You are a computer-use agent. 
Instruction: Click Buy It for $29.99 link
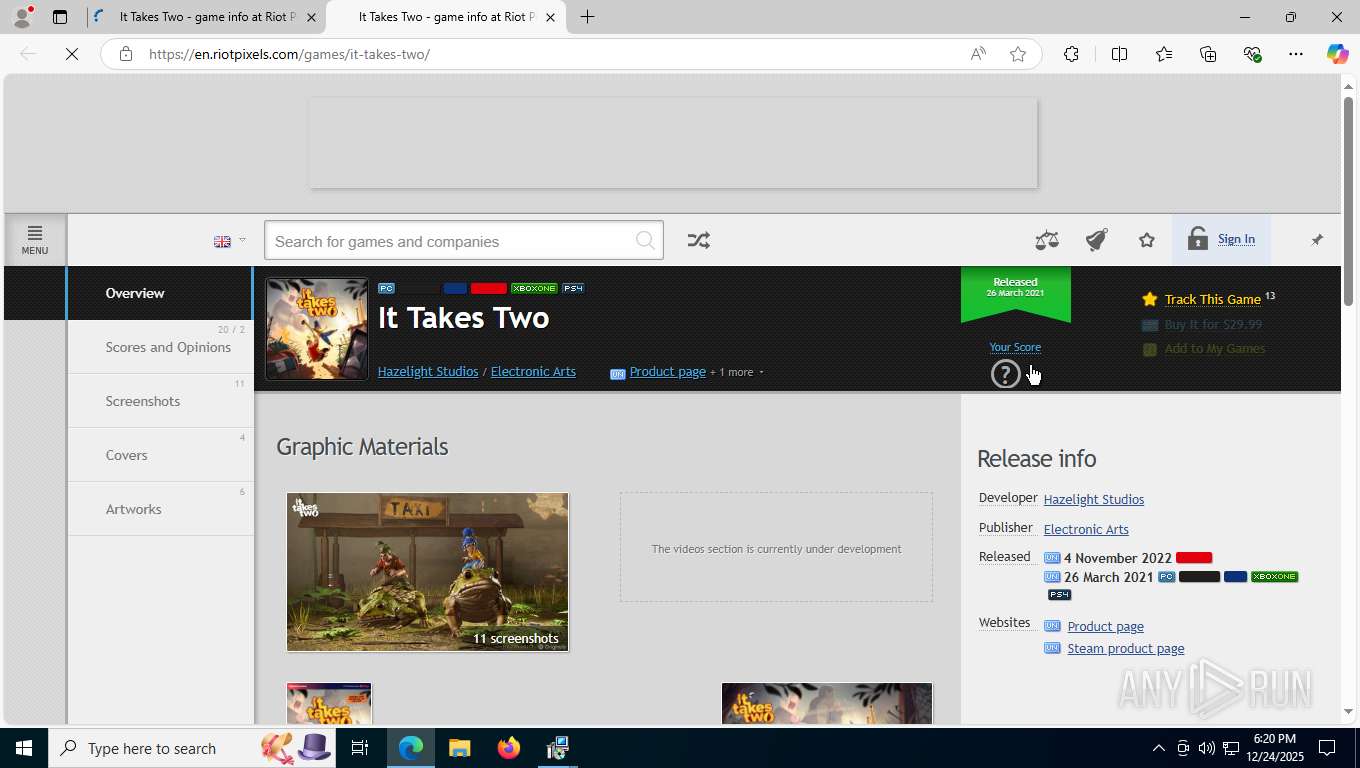pos(1213,324)
